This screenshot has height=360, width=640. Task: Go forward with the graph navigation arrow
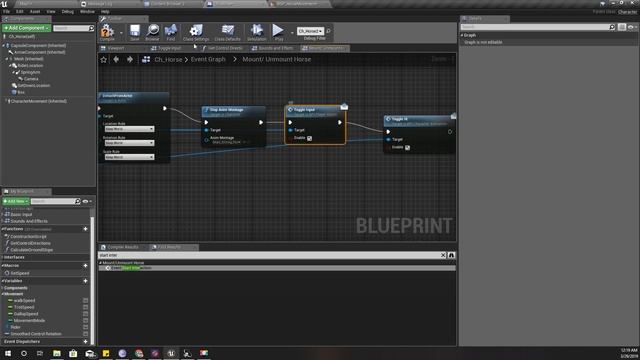point(130,60)
